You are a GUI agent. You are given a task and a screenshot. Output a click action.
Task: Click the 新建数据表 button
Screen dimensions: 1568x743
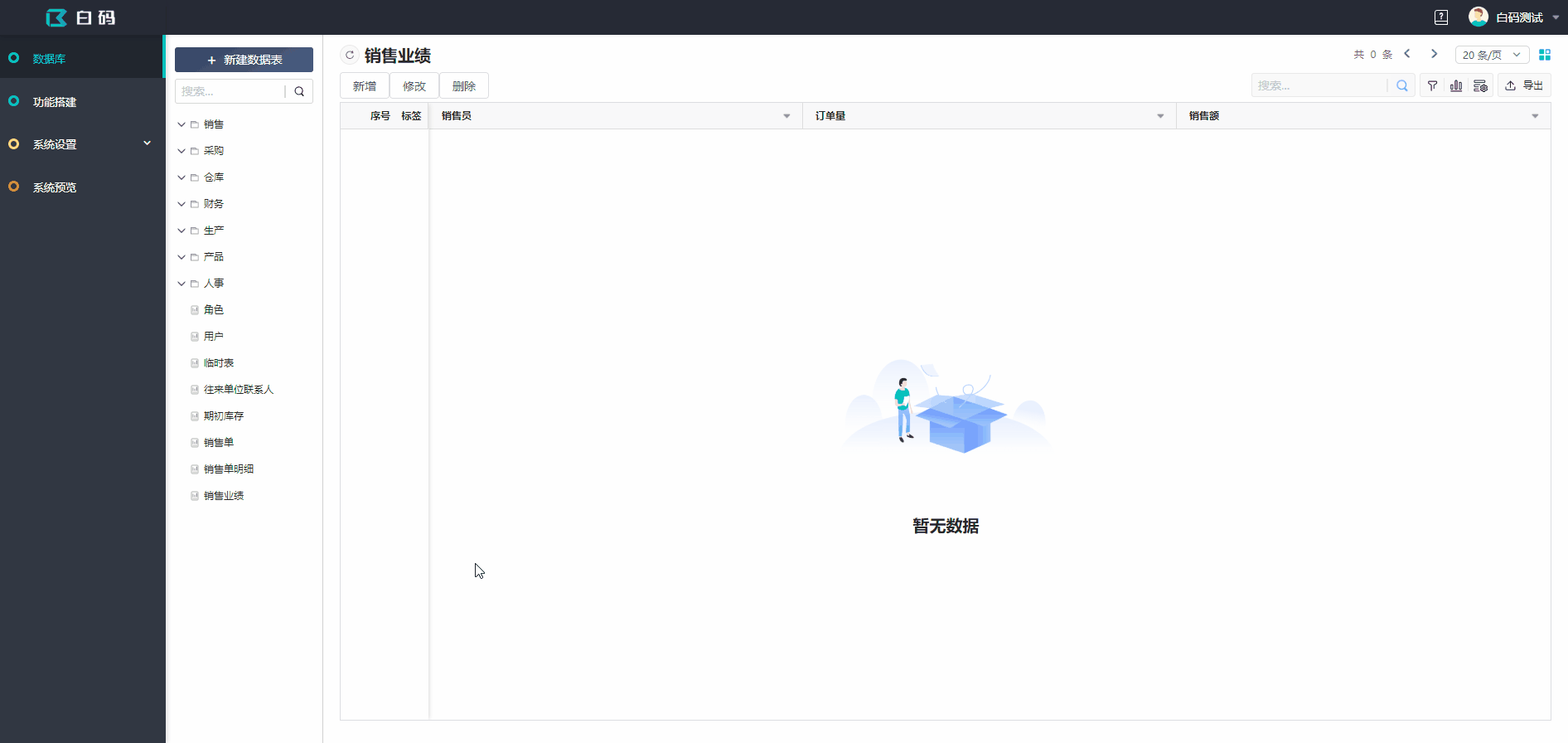244,60
